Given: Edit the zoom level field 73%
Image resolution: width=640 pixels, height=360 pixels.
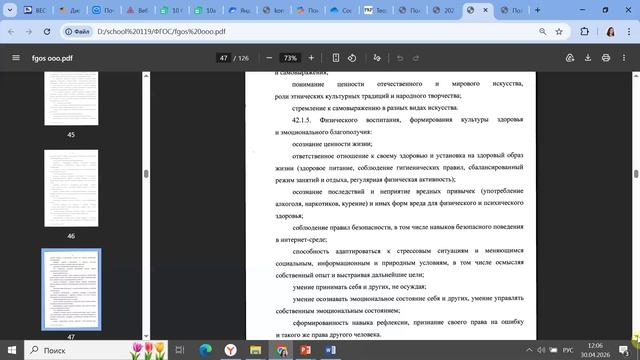Looking at the screenshot, I should pyautogui.click(x=290, y=58).
